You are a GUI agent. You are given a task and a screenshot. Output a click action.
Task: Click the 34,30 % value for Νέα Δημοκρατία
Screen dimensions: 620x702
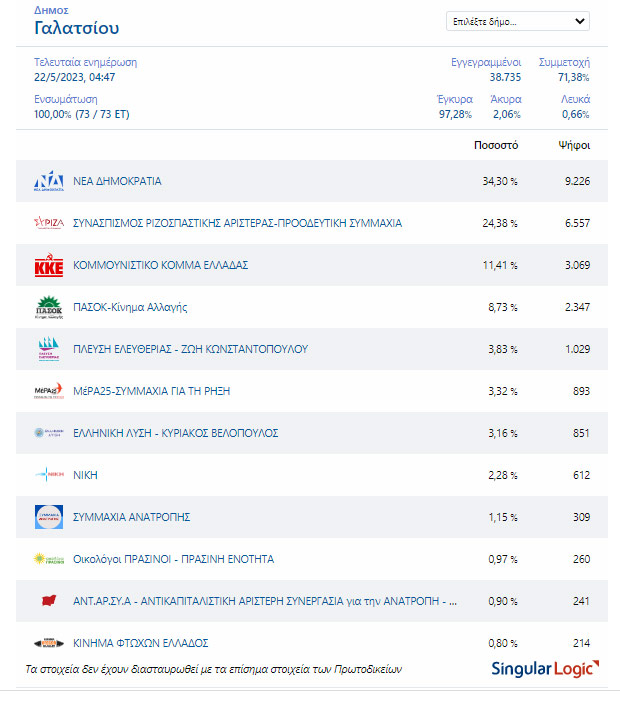500,181
